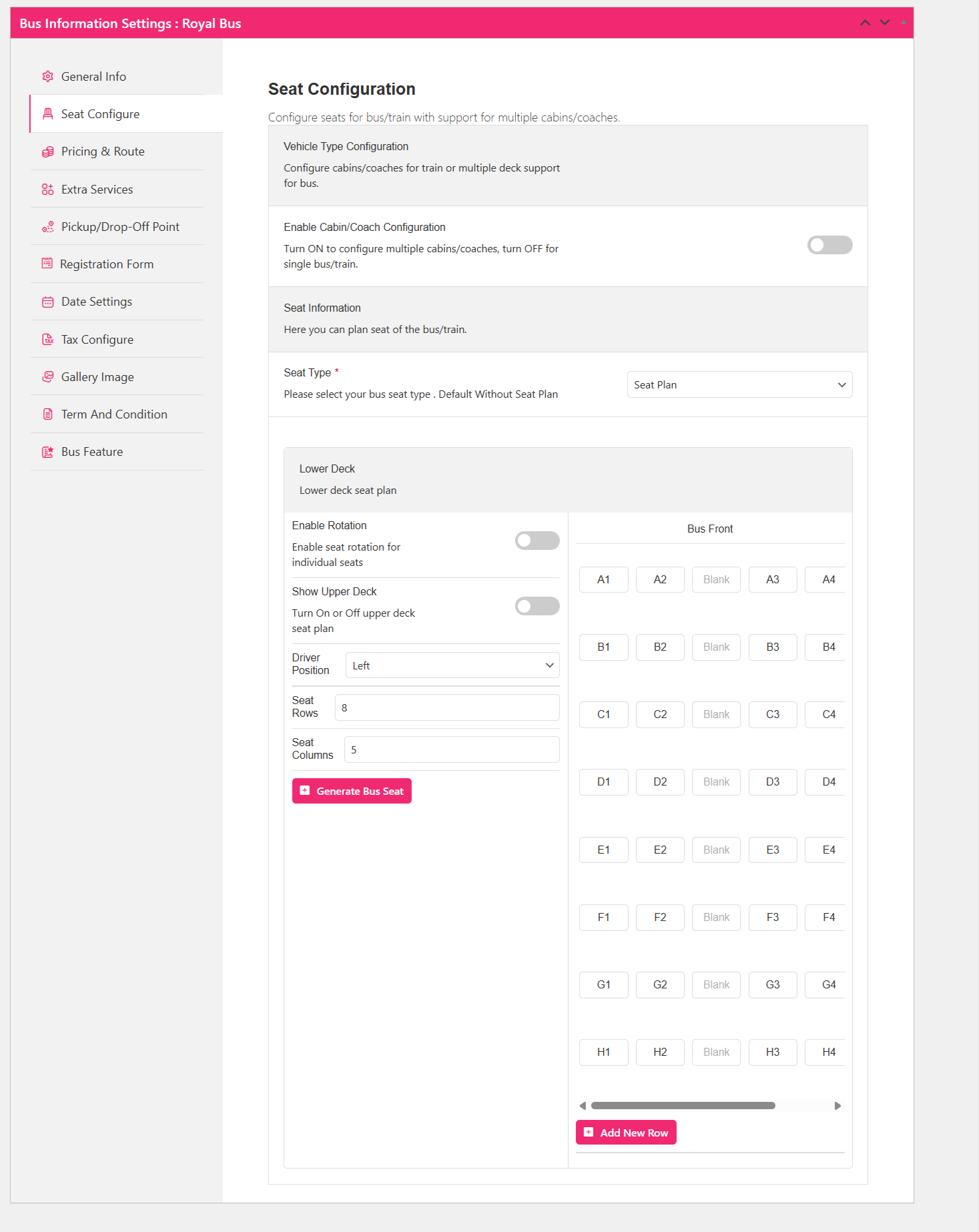Click the Tax Configure icon
The image size is (979, 1232).
tap(47, 340)
